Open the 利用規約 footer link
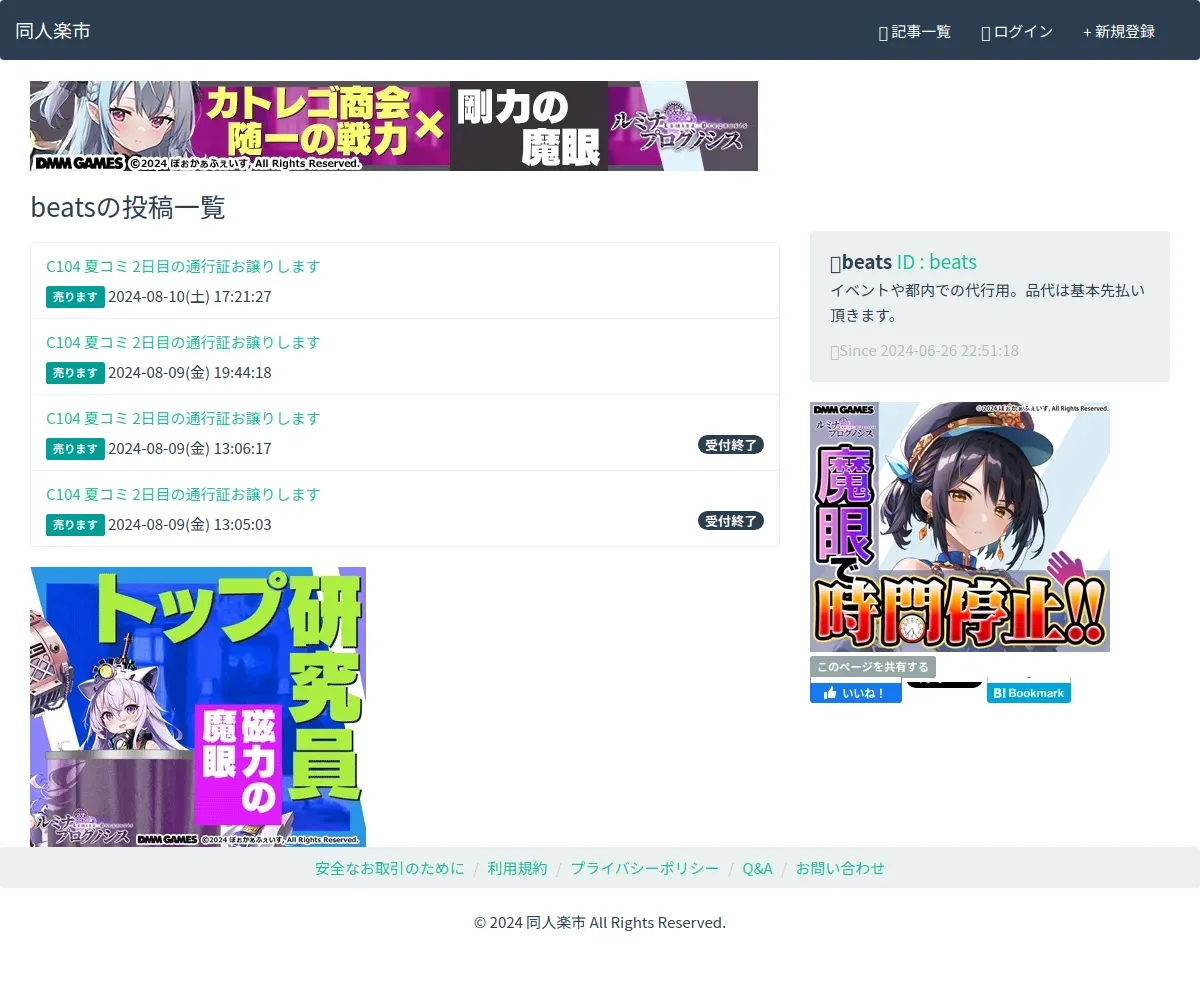Viewport: 1200px width, 1000px height. 518,868
